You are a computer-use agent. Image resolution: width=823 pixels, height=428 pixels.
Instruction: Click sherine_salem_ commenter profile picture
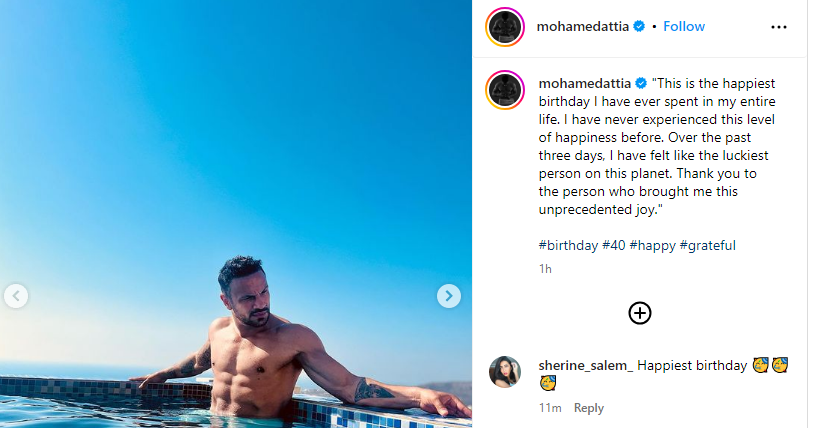(x=505, y=372)
